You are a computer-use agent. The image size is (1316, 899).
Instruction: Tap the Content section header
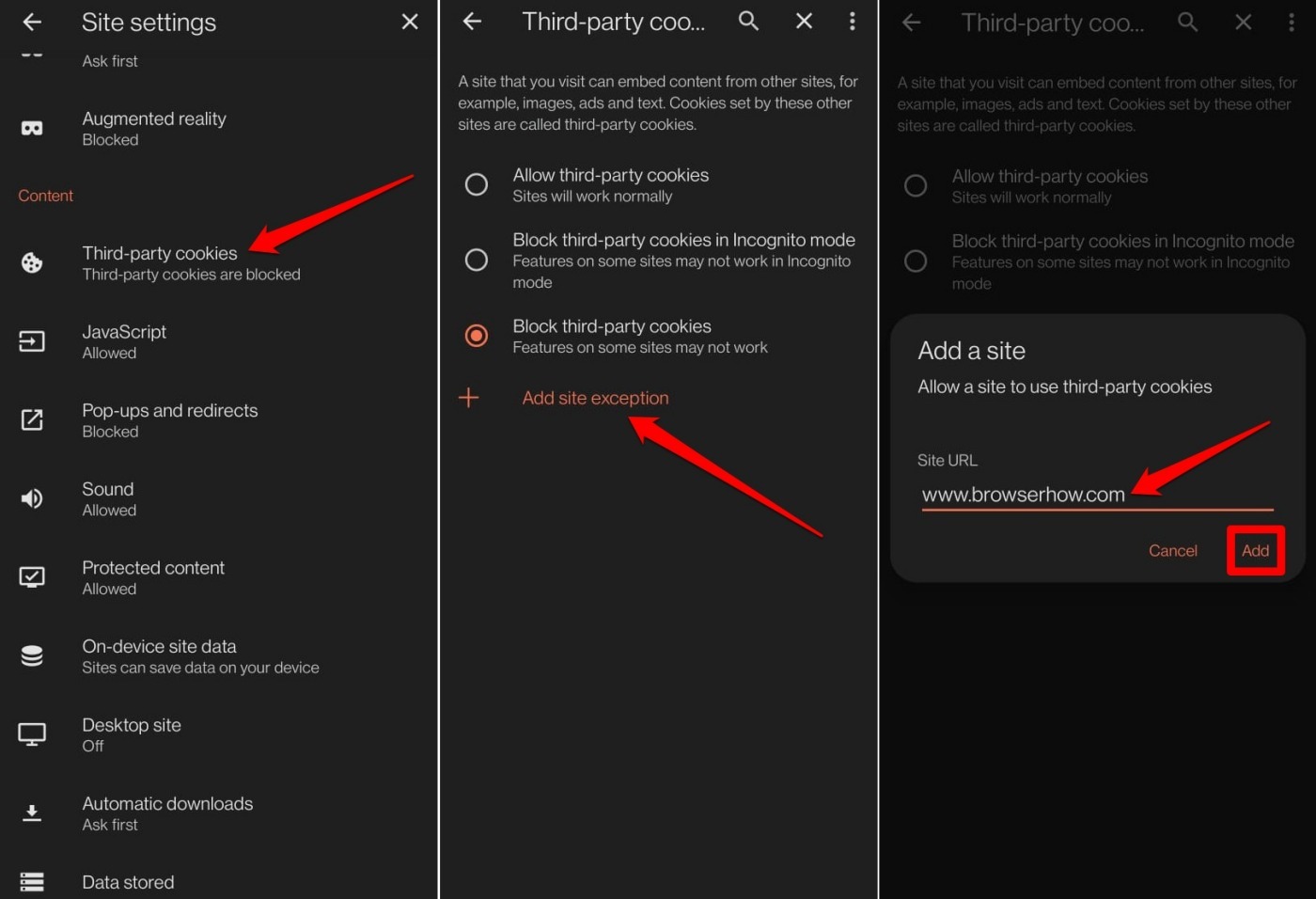tap(45, 196)
